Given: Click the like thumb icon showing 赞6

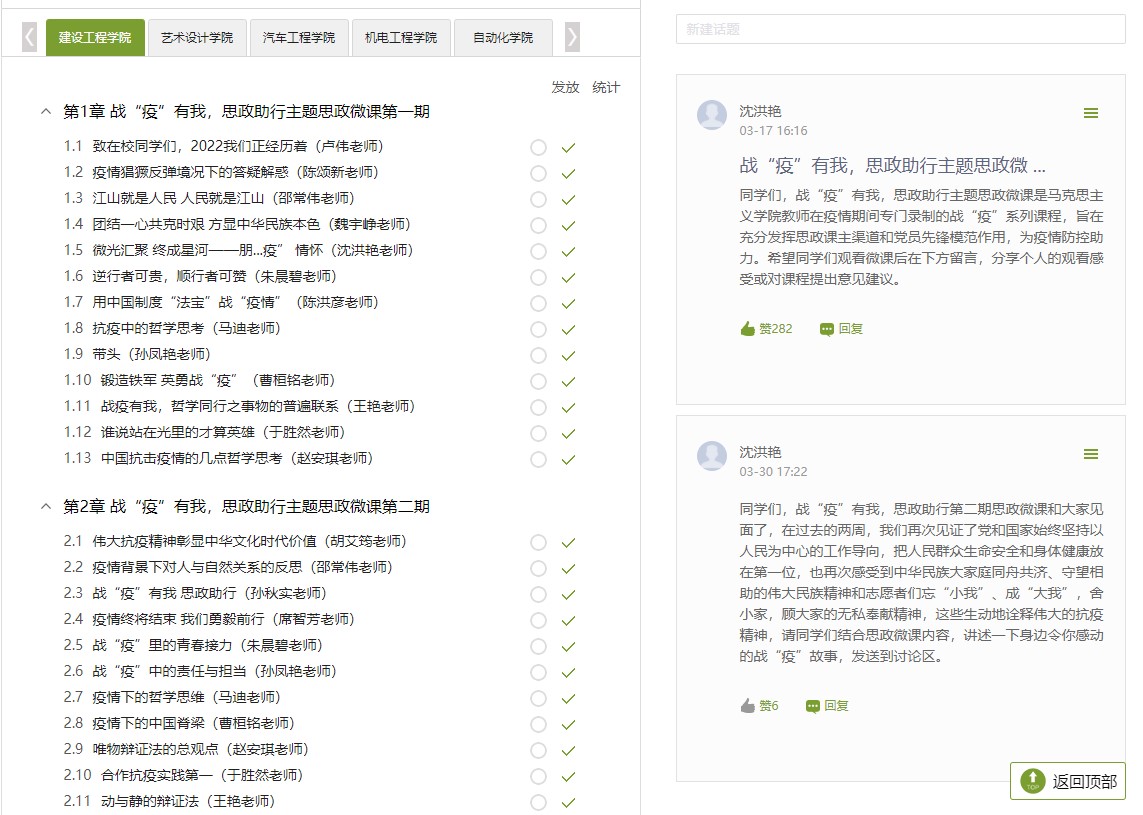Looking at the screenshot, I should click(x=748, y=706).
